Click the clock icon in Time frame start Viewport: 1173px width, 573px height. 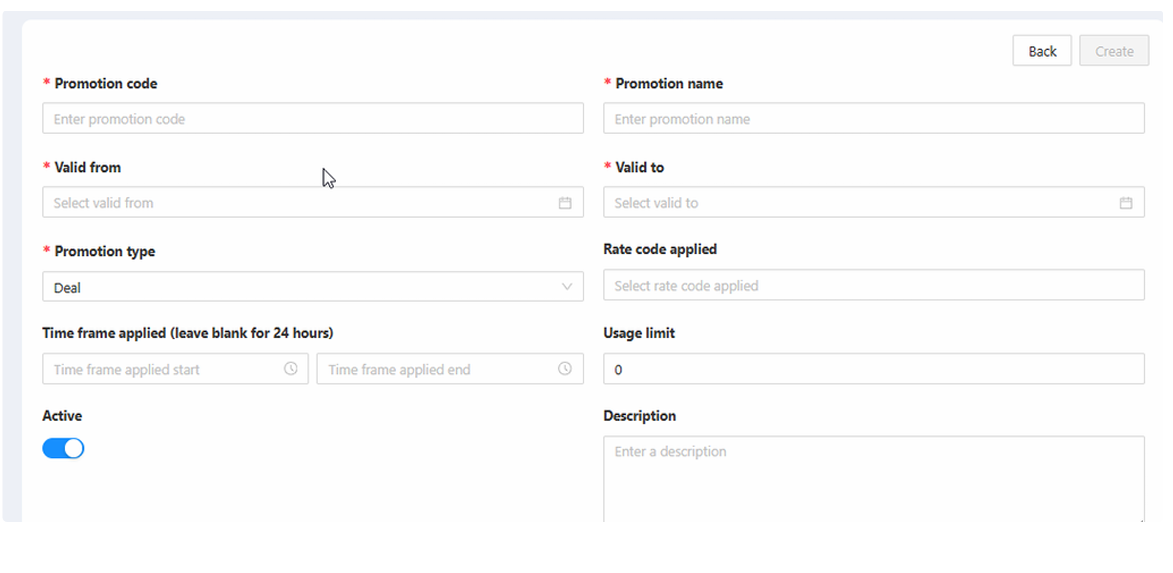(x=291, y=369)
